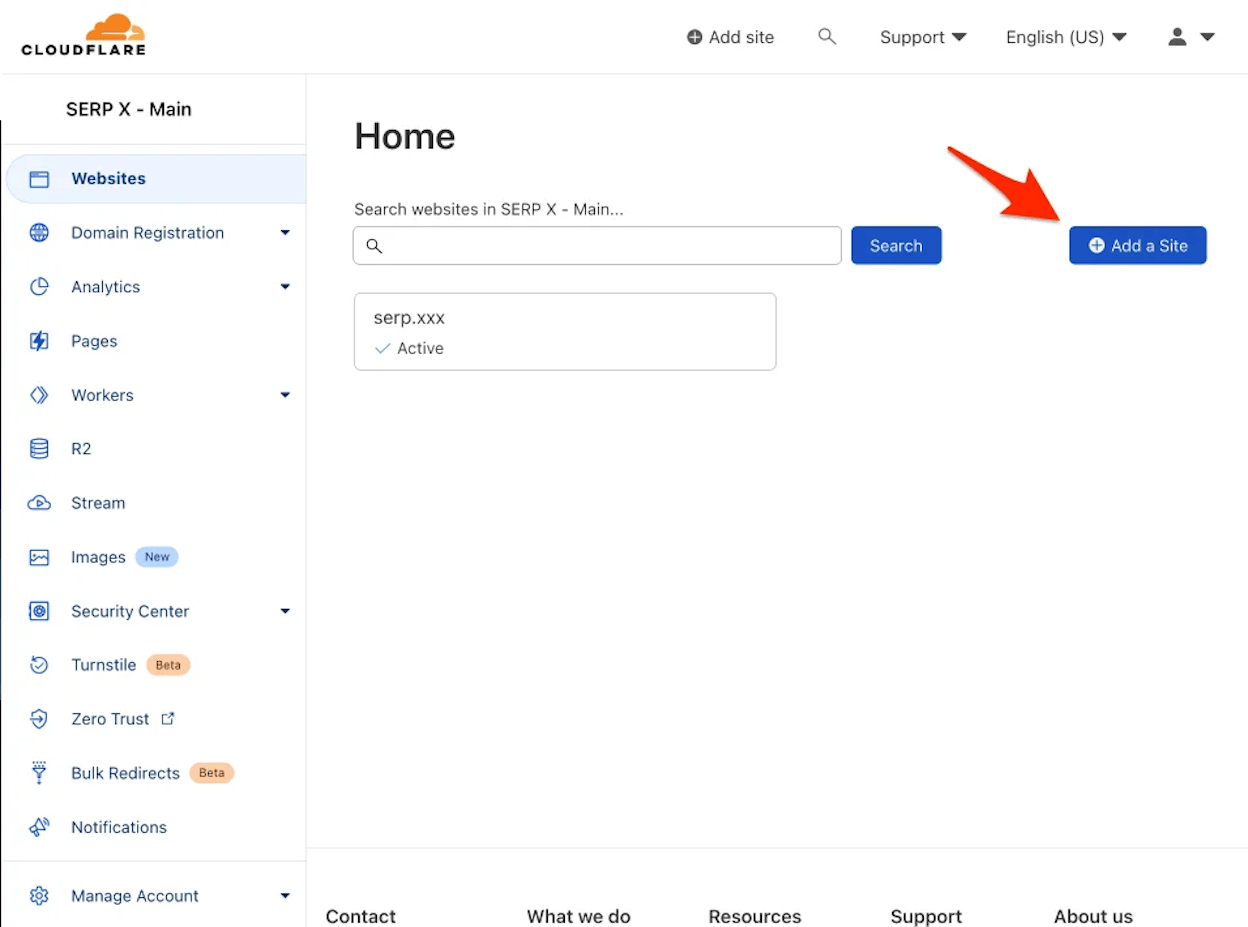
Task: Click the Notifications megaphone icon
Action: click(39, 827)
